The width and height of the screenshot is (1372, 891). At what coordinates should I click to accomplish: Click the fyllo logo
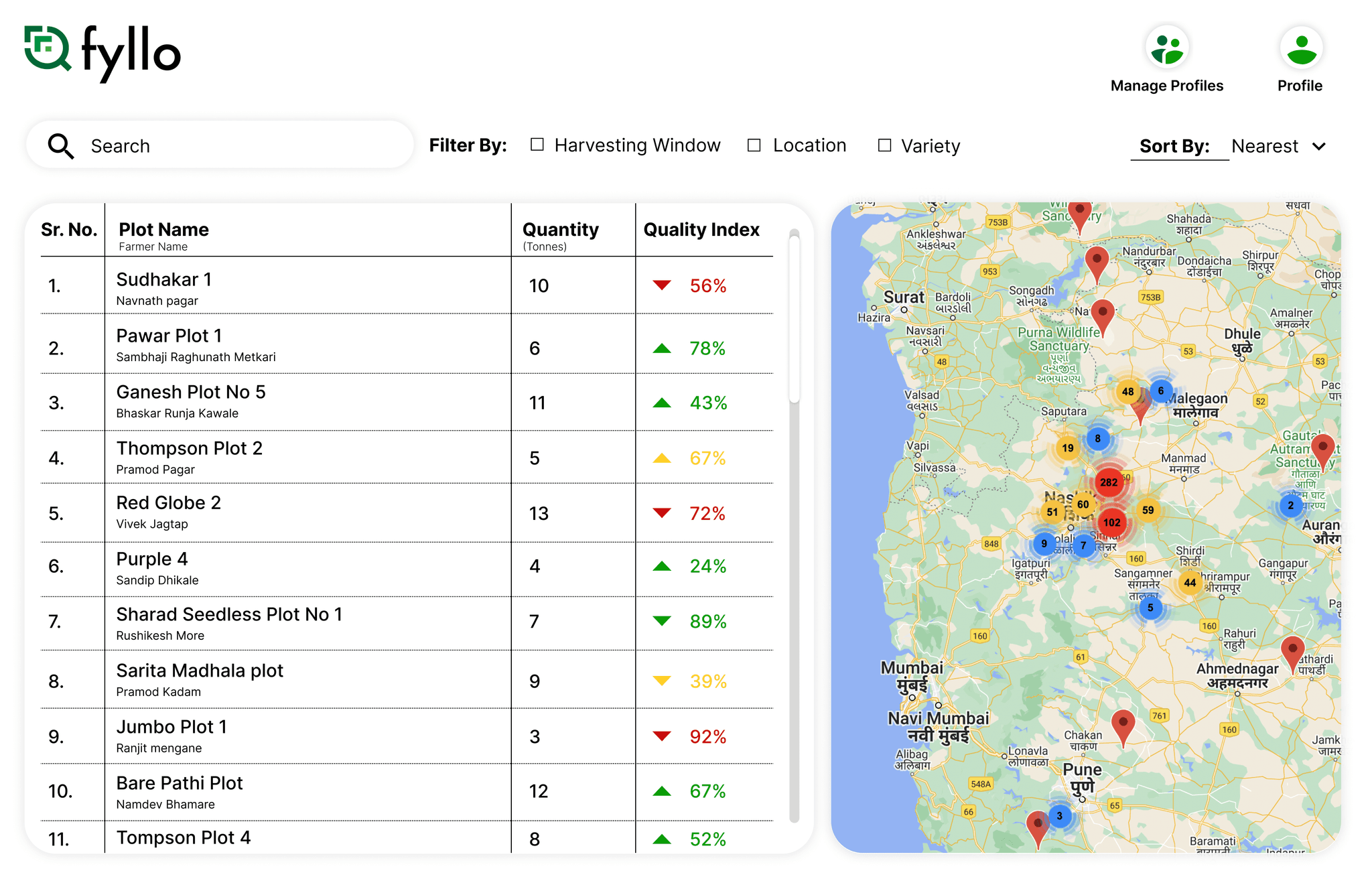tap(102, 52)
